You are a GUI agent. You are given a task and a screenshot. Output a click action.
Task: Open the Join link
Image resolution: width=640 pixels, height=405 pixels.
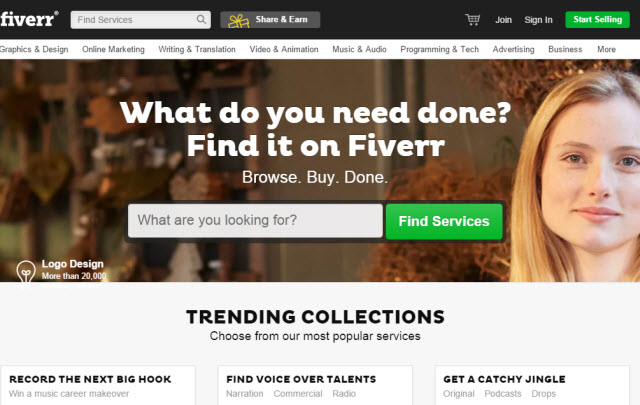click(x=503, y=20)
